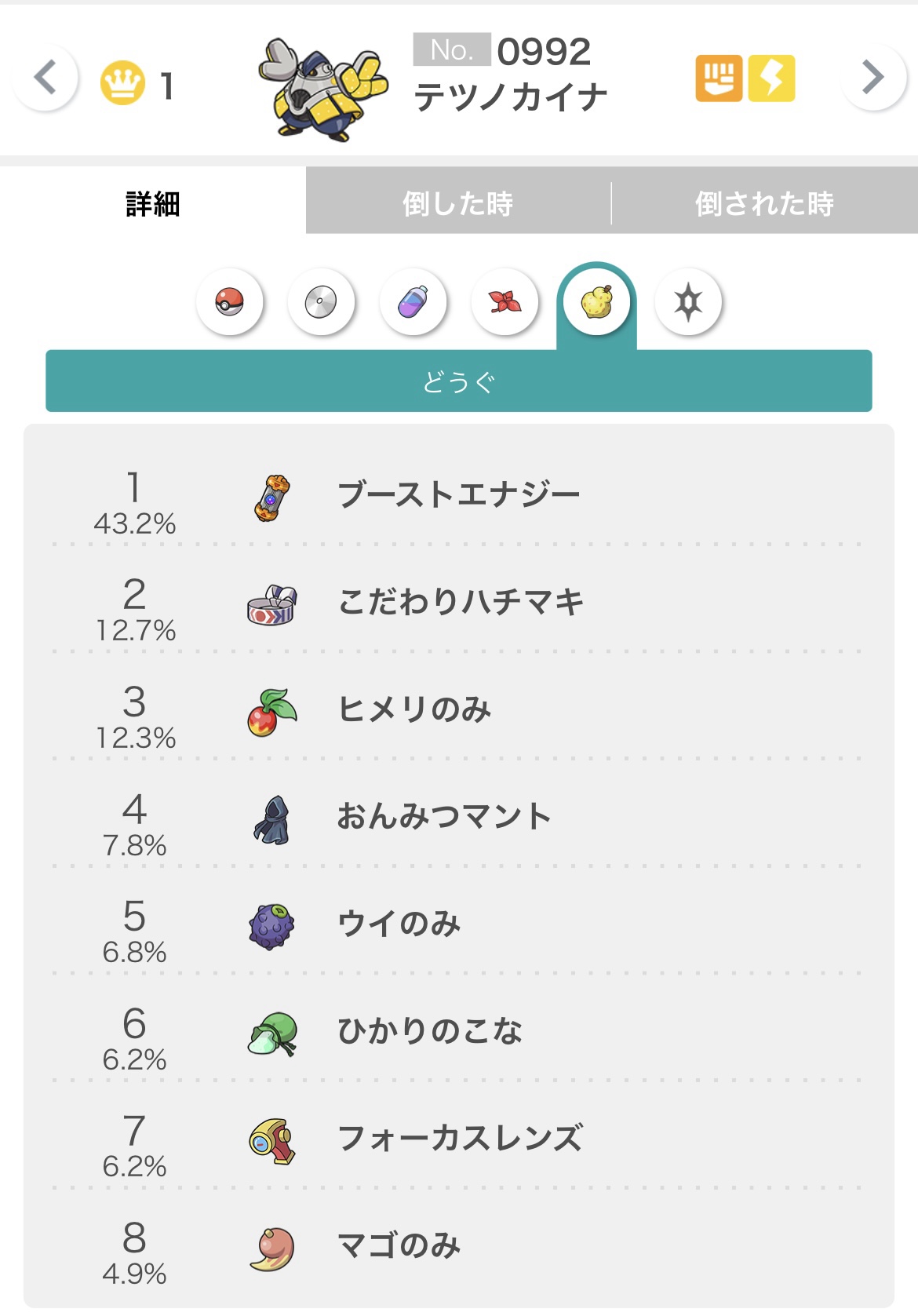Select the ブーストエナジー item row

[458, 495]
